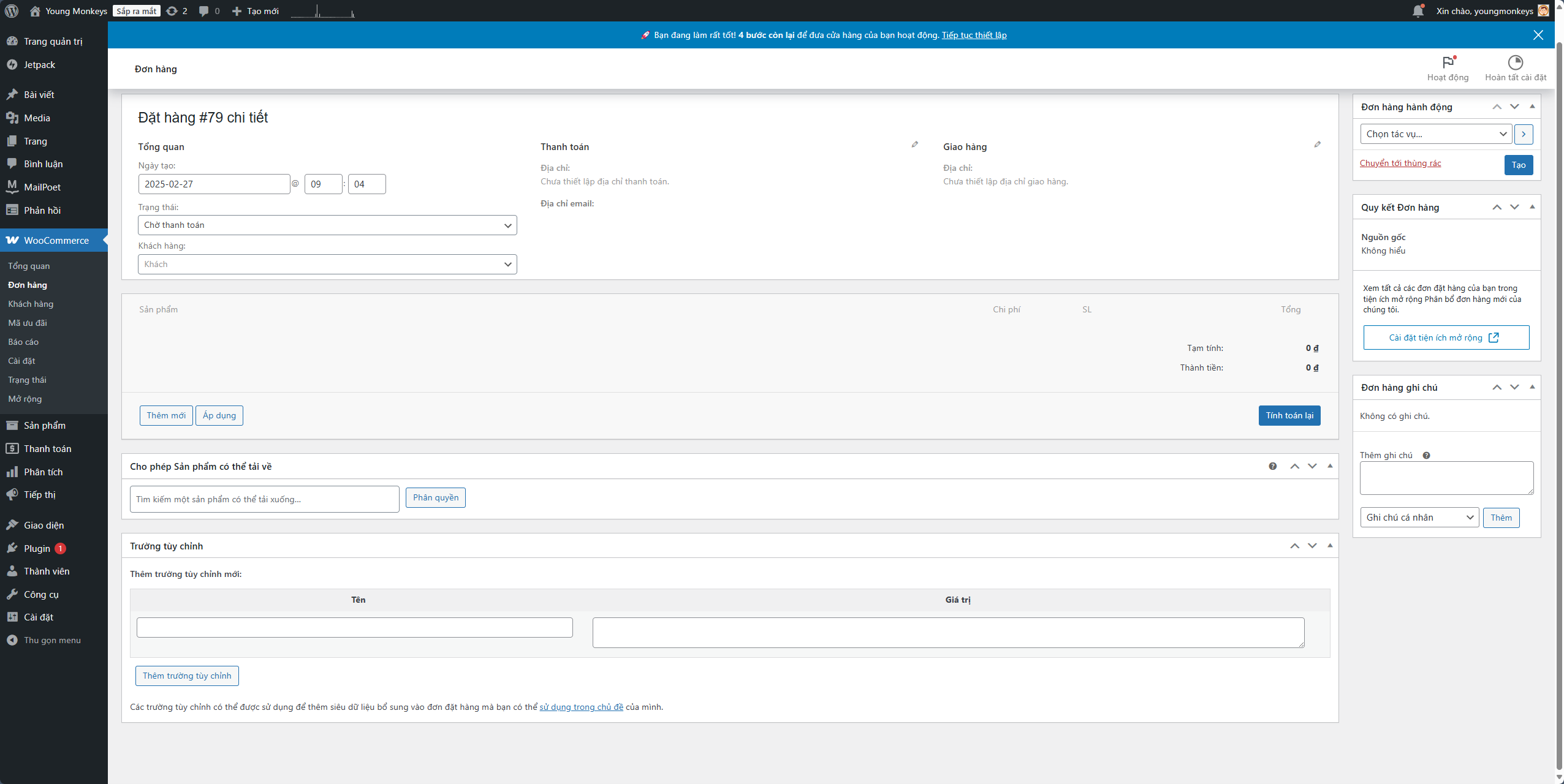This screenshot has width=1564, height=784.
Task: Toggle the Đơn hàng ghi chú panel
Action: pyautogui.click(x=1532, y=387)
